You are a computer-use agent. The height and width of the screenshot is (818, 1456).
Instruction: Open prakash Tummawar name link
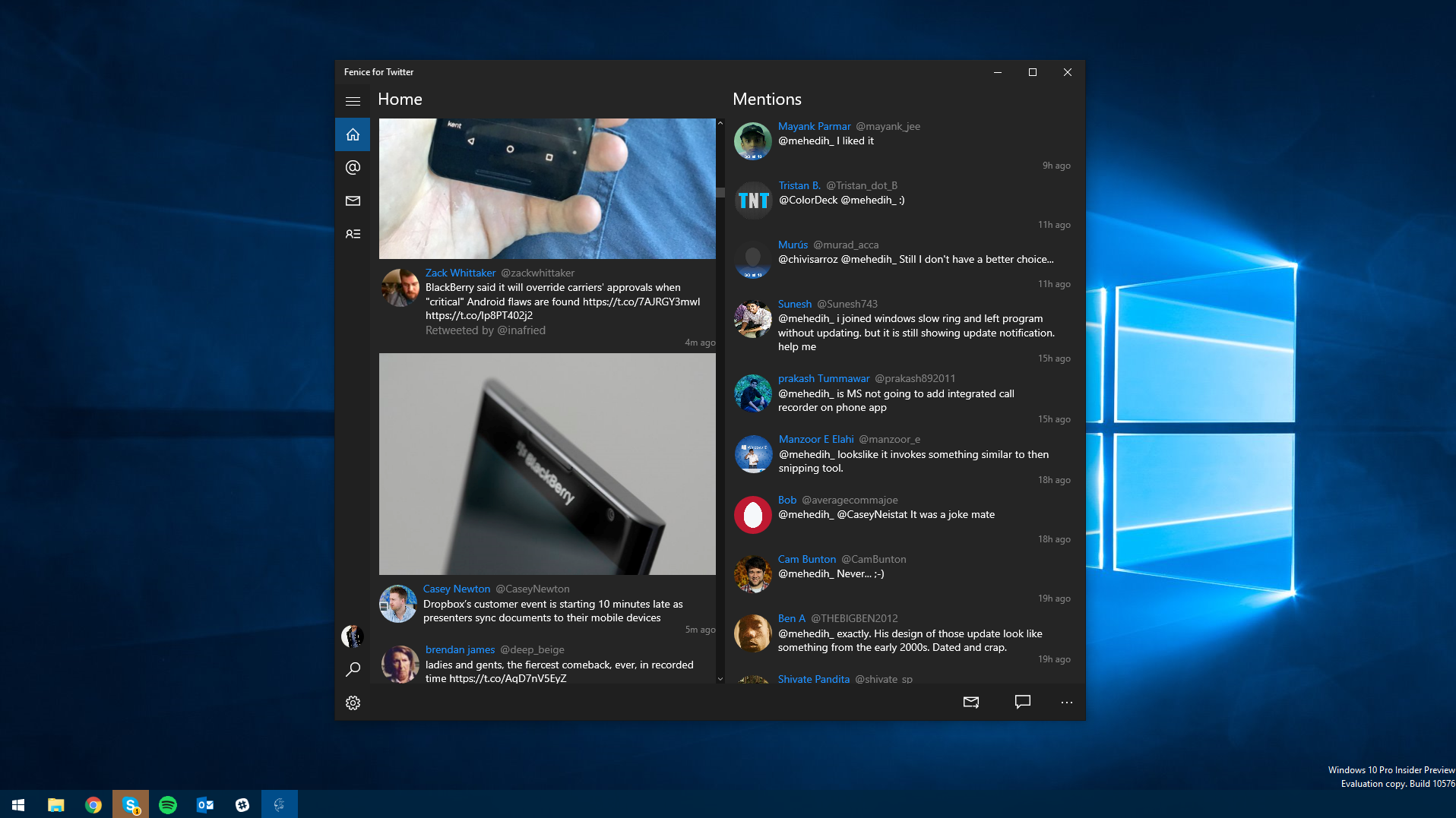click(x=824, y=378)
